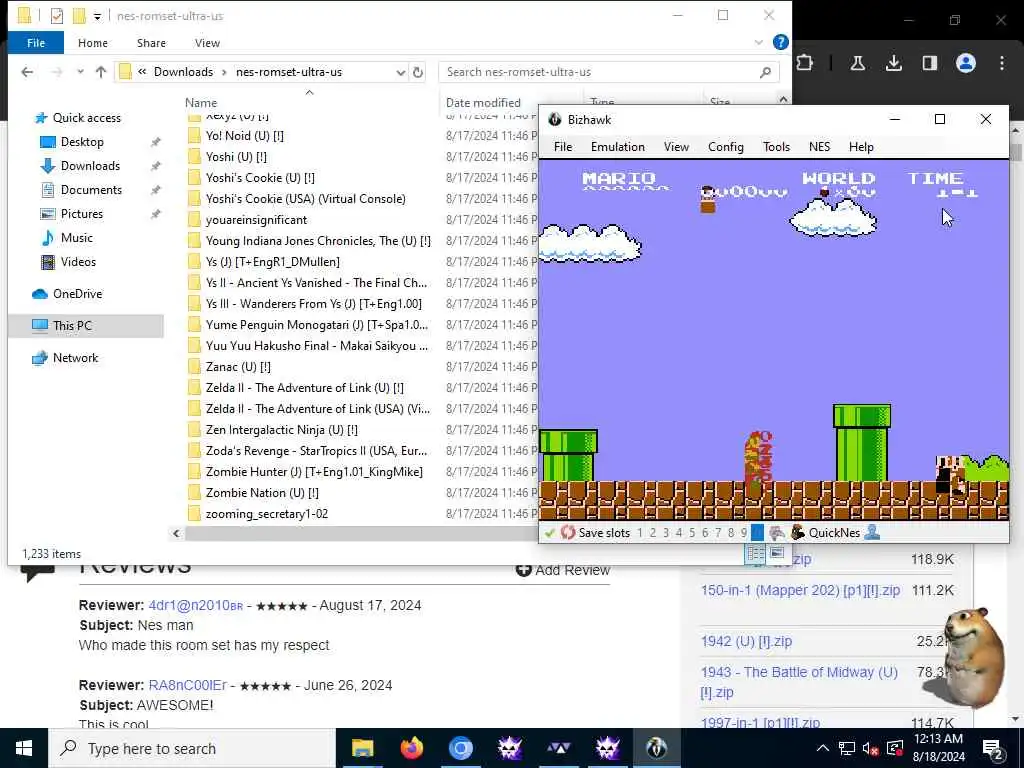Open Bizhawk Config menu
Viewport: 1024px width, 768px height.
pos(726,147)
